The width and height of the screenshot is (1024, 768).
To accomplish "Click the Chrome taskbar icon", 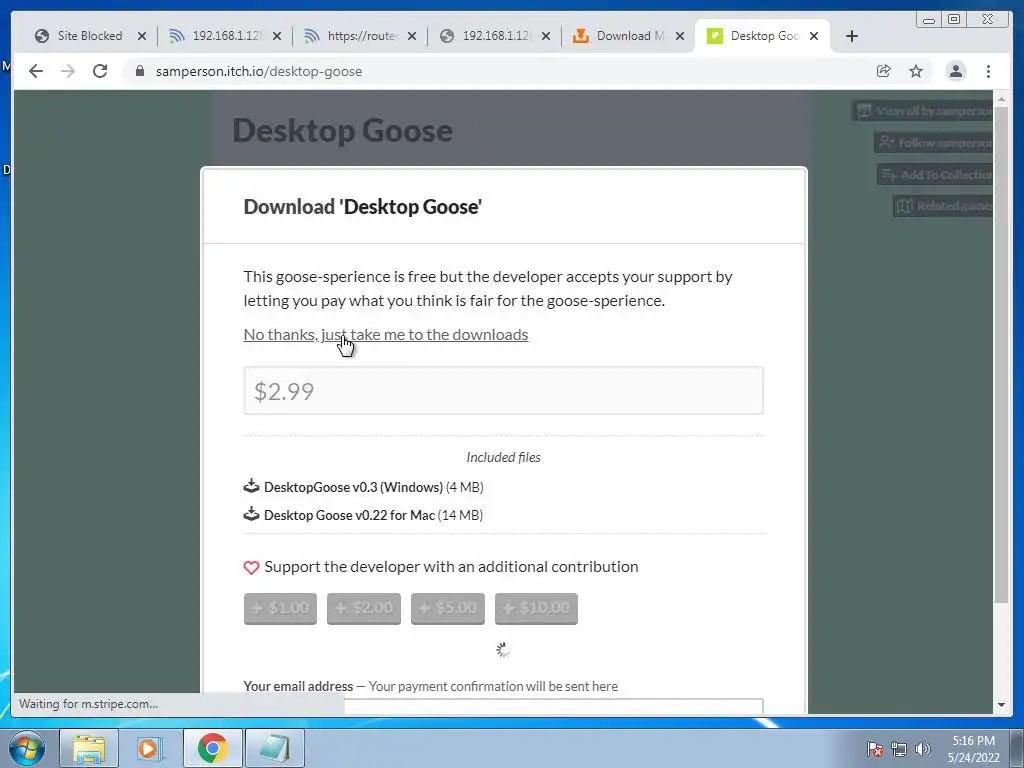I will (212, 748).
